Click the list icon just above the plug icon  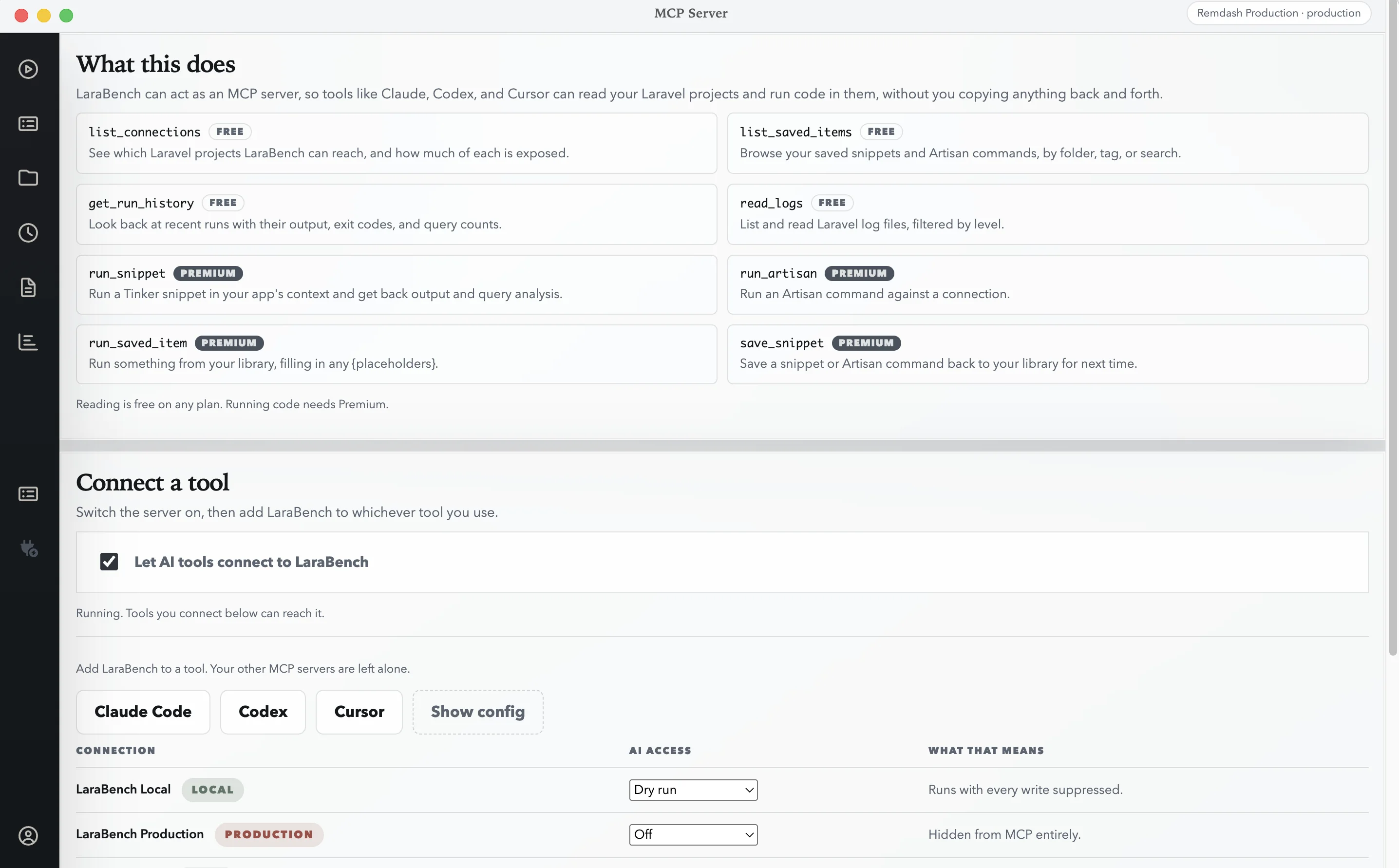point(28,494)
